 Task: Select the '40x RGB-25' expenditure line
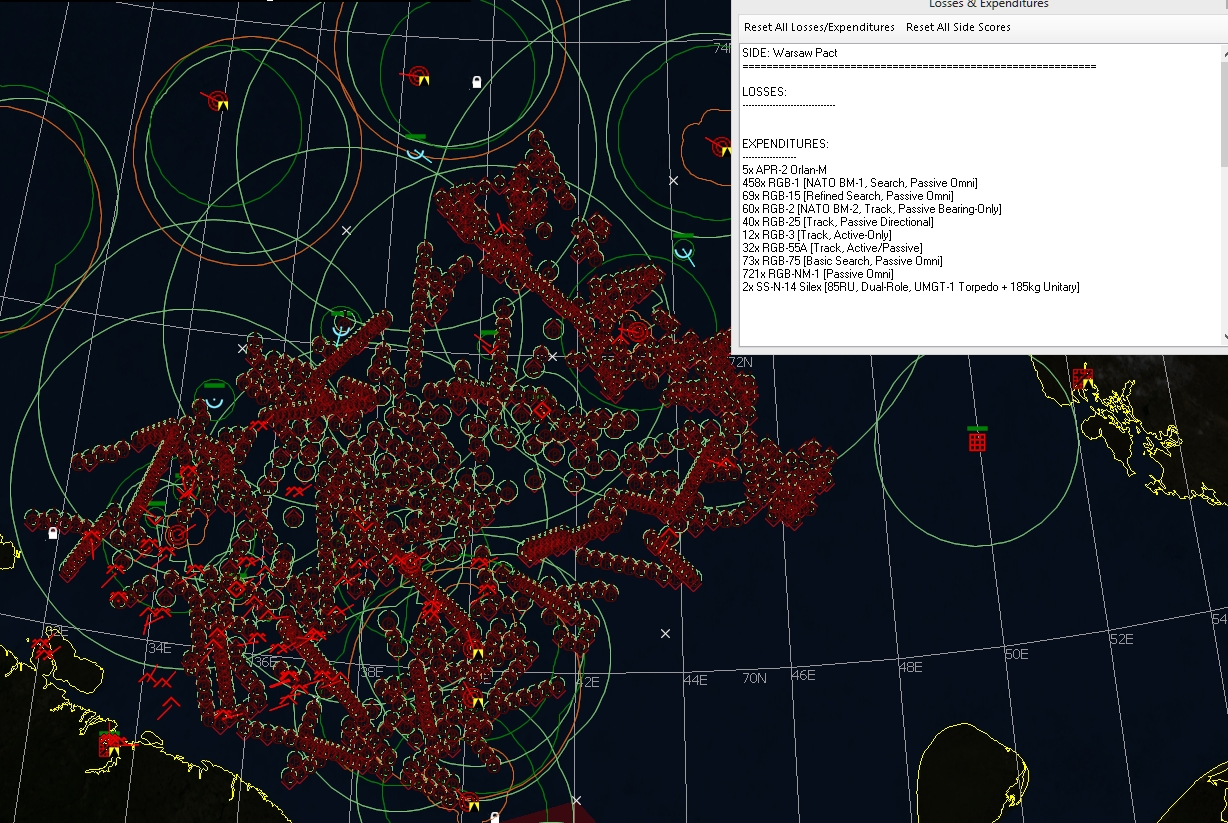coord(838,222)
